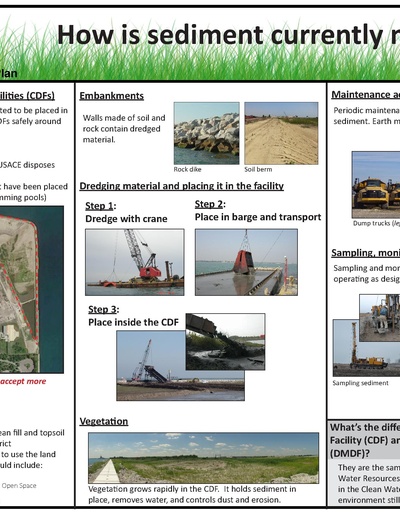Open the Step 3 conveyor close-up photo
This screenshot has width=400, height=520.
[x=225, y=342]
